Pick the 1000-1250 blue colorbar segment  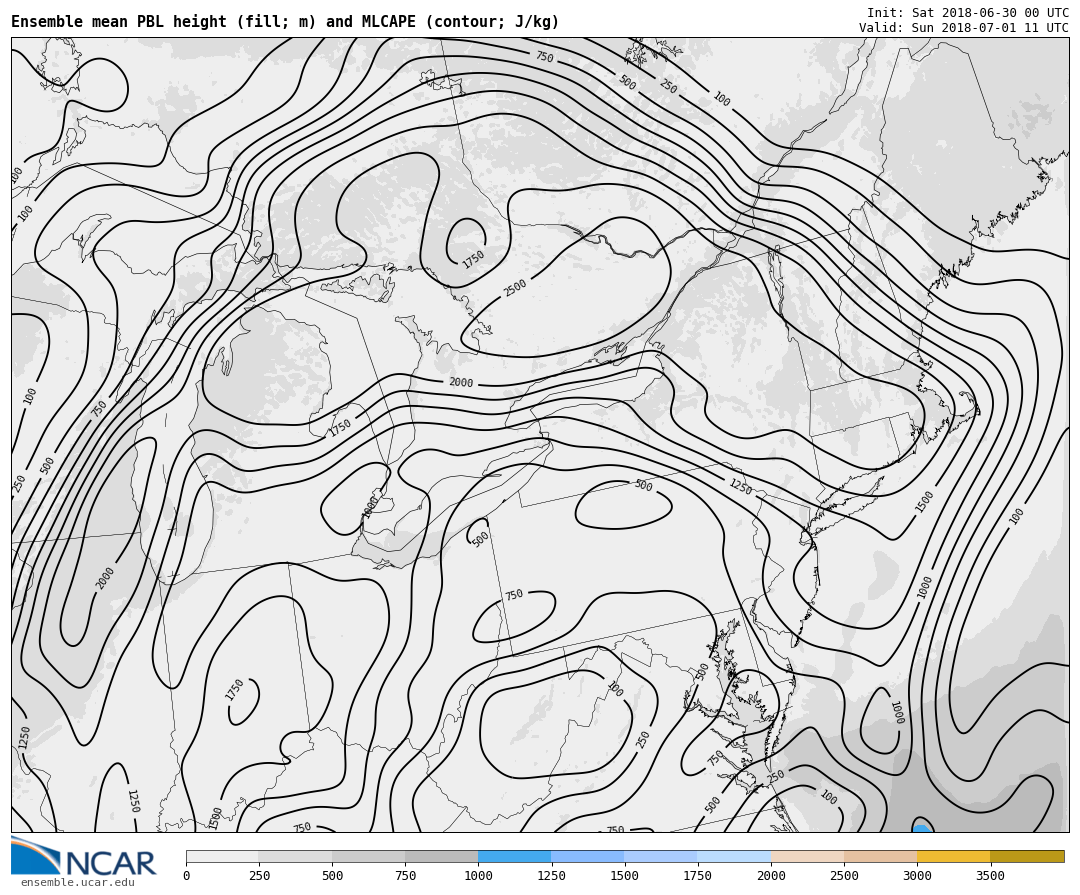point(515,856)
